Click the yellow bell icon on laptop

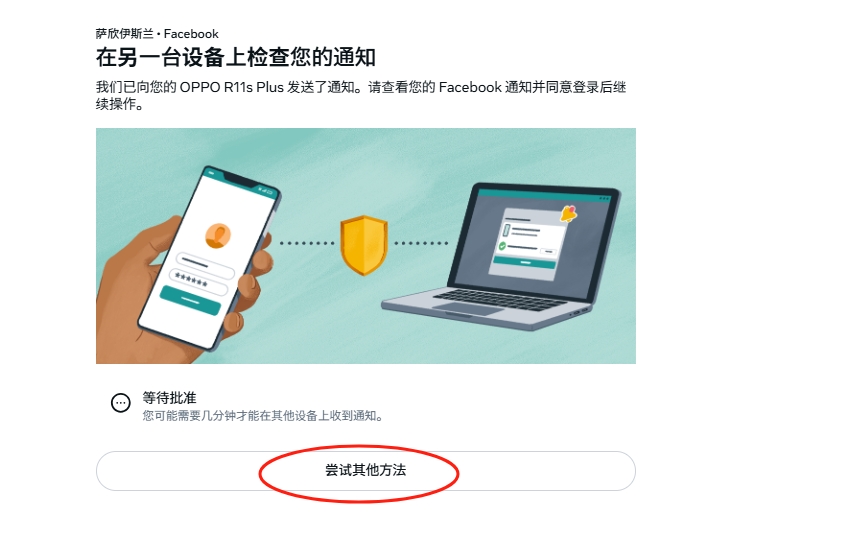(569, 214)
